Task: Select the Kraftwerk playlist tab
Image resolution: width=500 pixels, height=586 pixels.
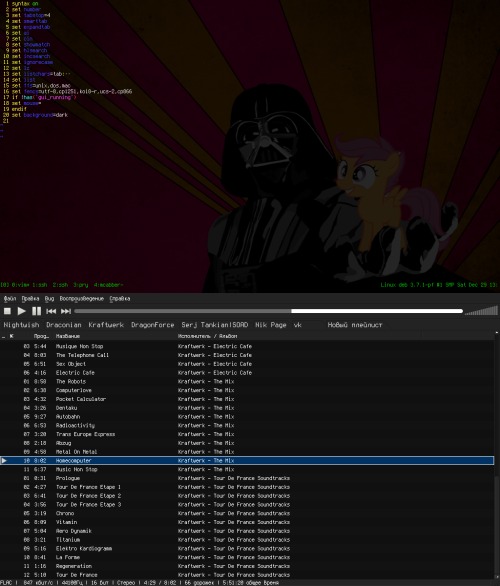Action: click(106, 325)
